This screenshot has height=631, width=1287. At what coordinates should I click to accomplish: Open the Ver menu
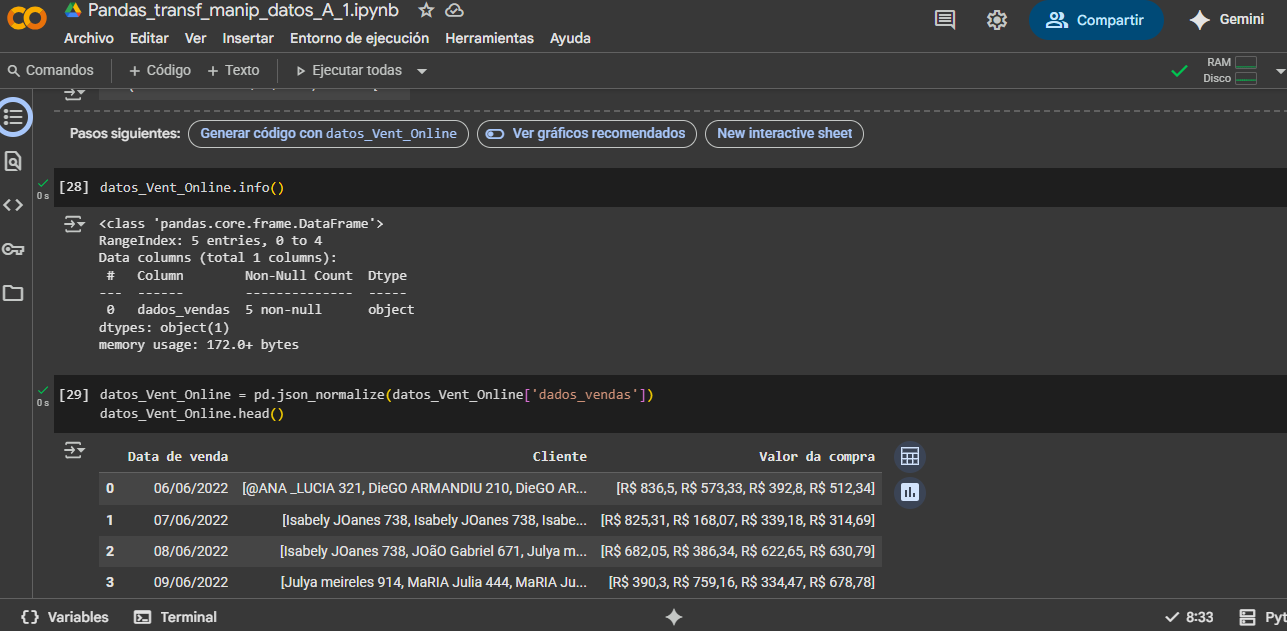pyautogui.click(x=196, y=38)
